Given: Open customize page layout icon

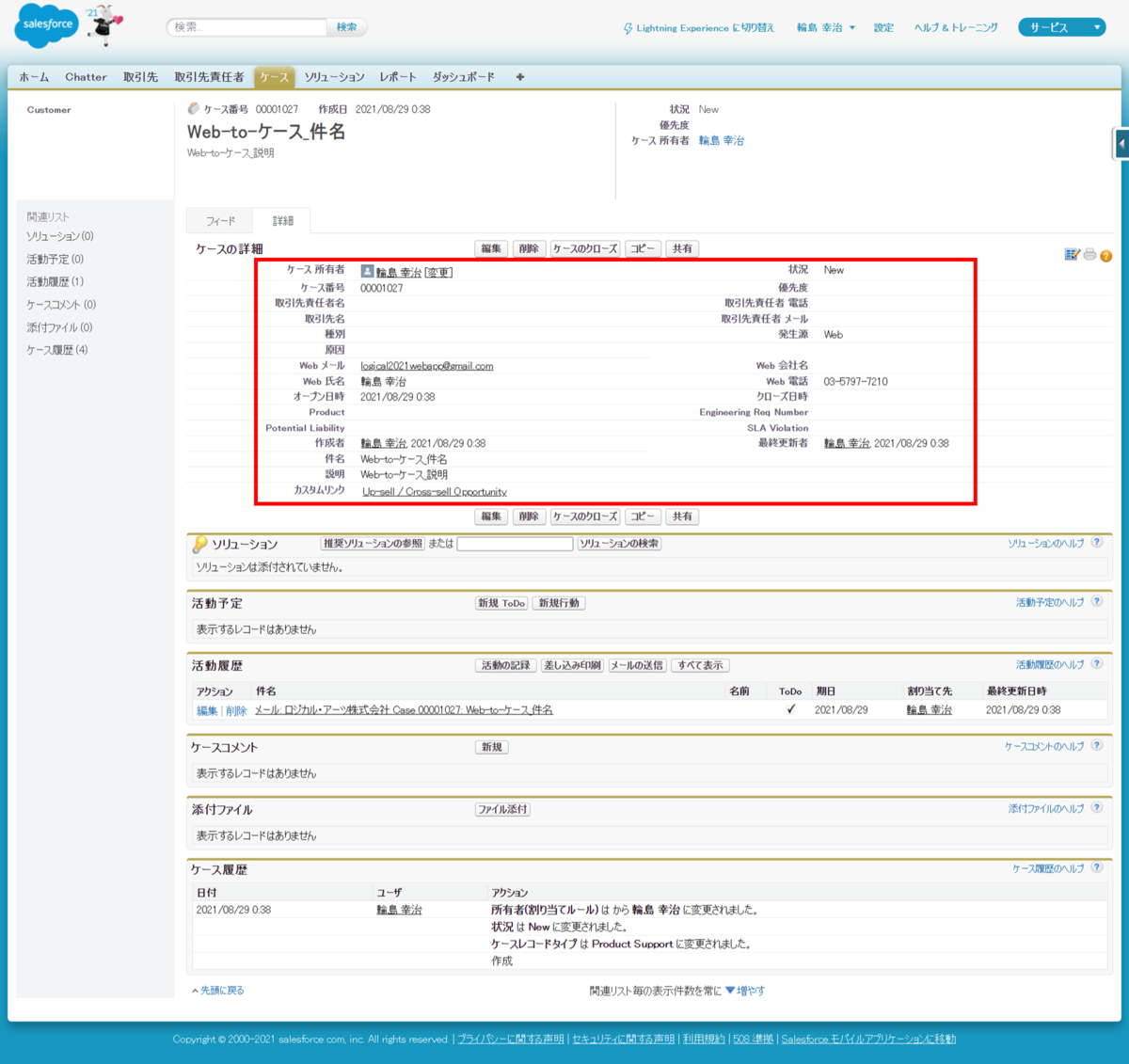Looking at the screenshot, I should pos(1072,255).
